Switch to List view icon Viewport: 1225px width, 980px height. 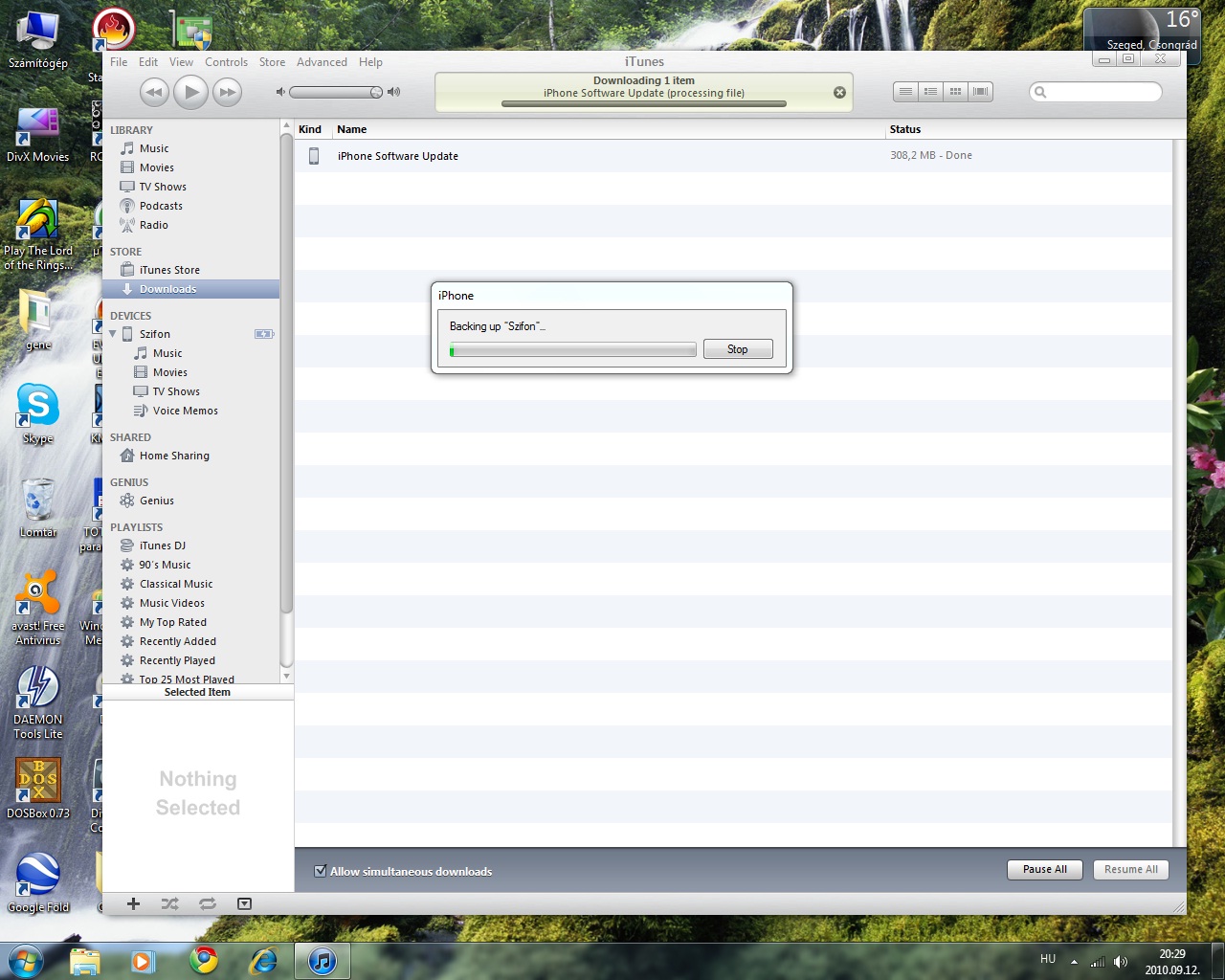click(x=905, y=92)
